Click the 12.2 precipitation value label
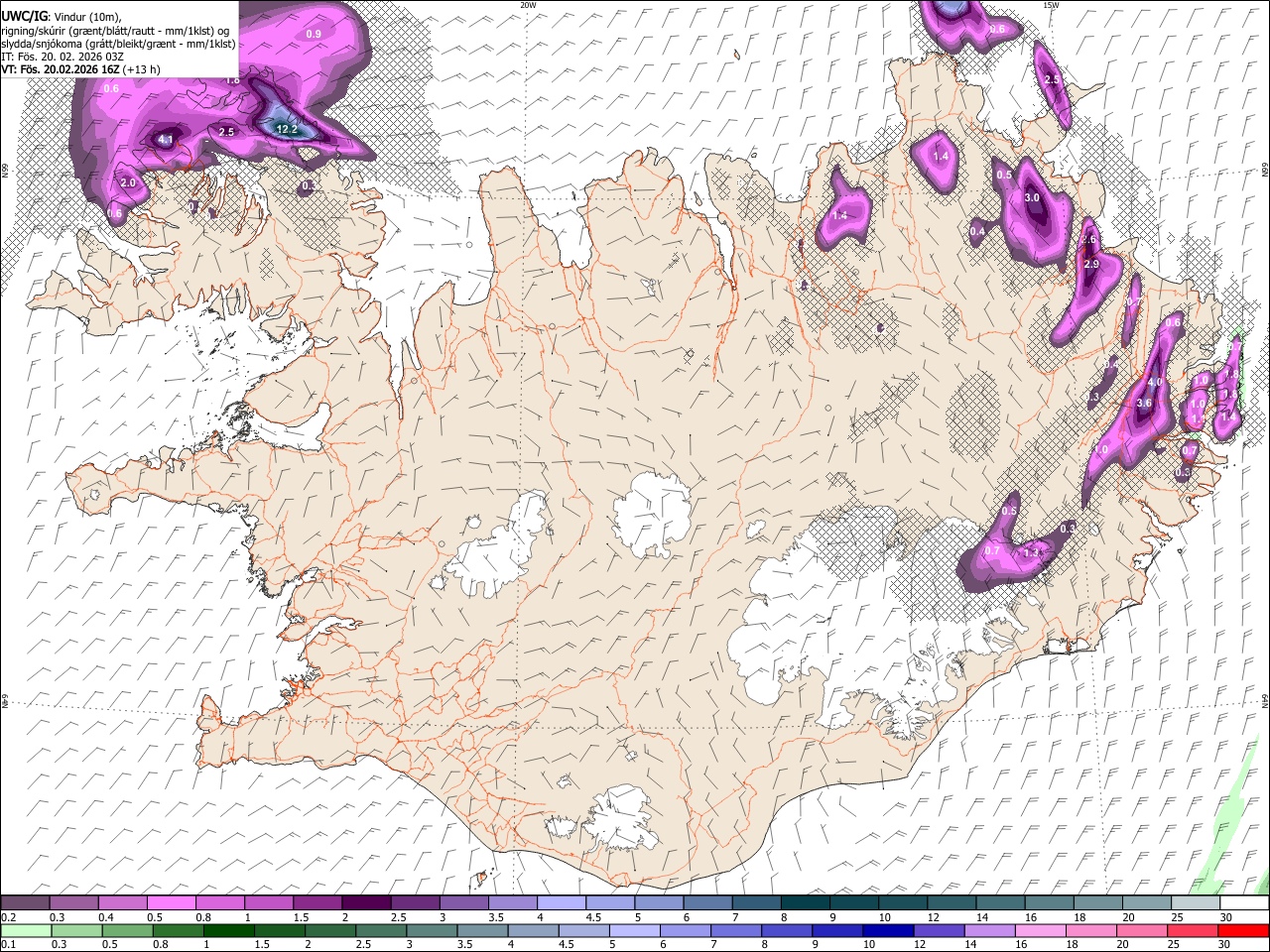 click(287, 129)
